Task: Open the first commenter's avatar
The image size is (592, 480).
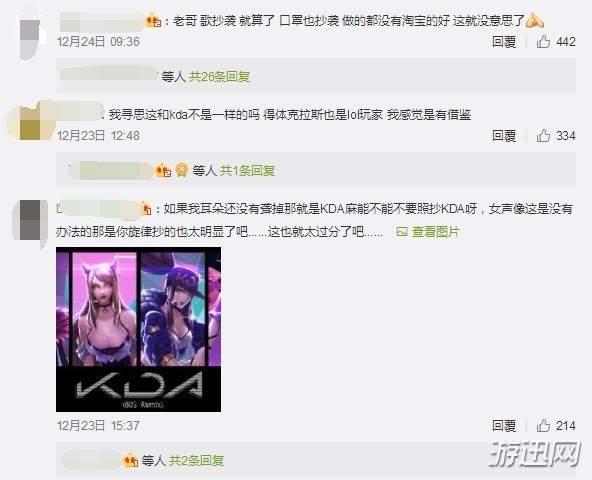Action: coord(30,39)
